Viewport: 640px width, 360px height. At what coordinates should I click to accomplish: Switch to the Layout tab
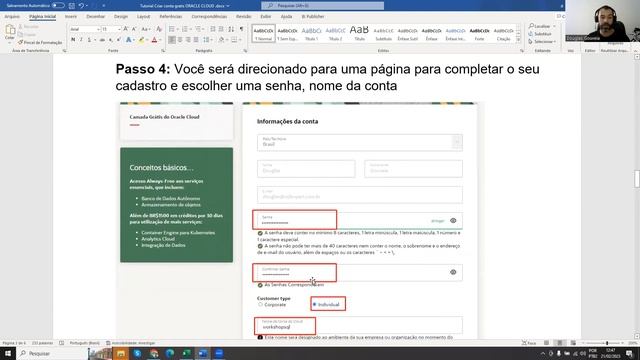point(143,17)
